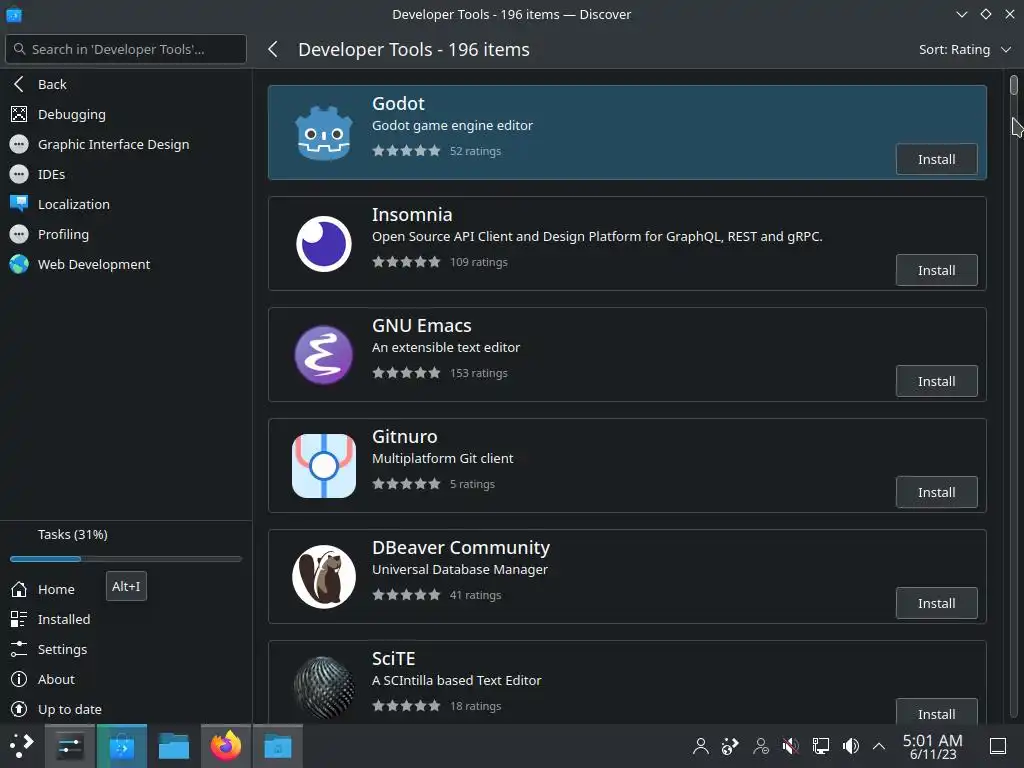Click the Gitnuro app icon

click(x=324, y=466)
